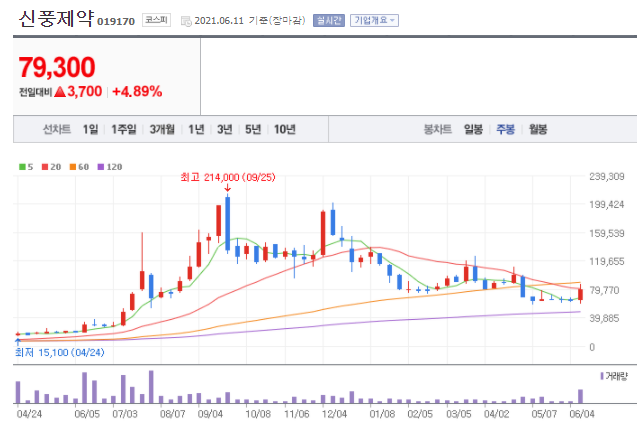Click the 08/07 date axis label

[x=173, y=414]
